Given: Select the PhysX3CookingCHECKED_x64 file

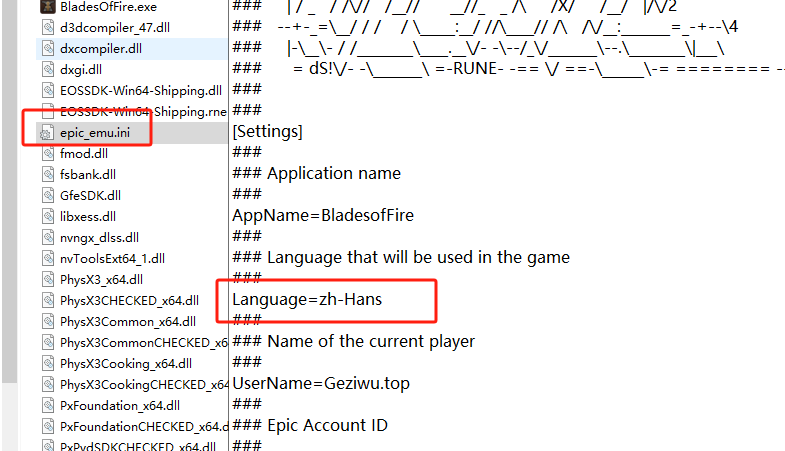Looking at the screenshot, I should (143, 385).
